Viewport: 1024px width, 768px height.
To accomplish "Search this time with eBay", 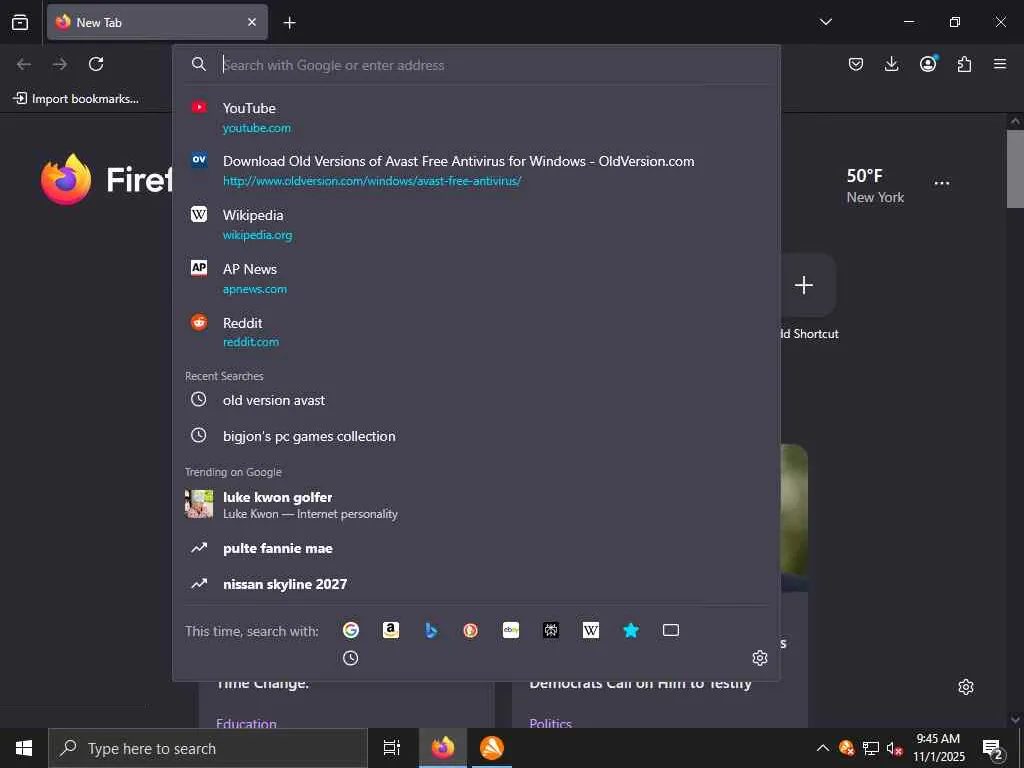I will click(x=511, y=630).
